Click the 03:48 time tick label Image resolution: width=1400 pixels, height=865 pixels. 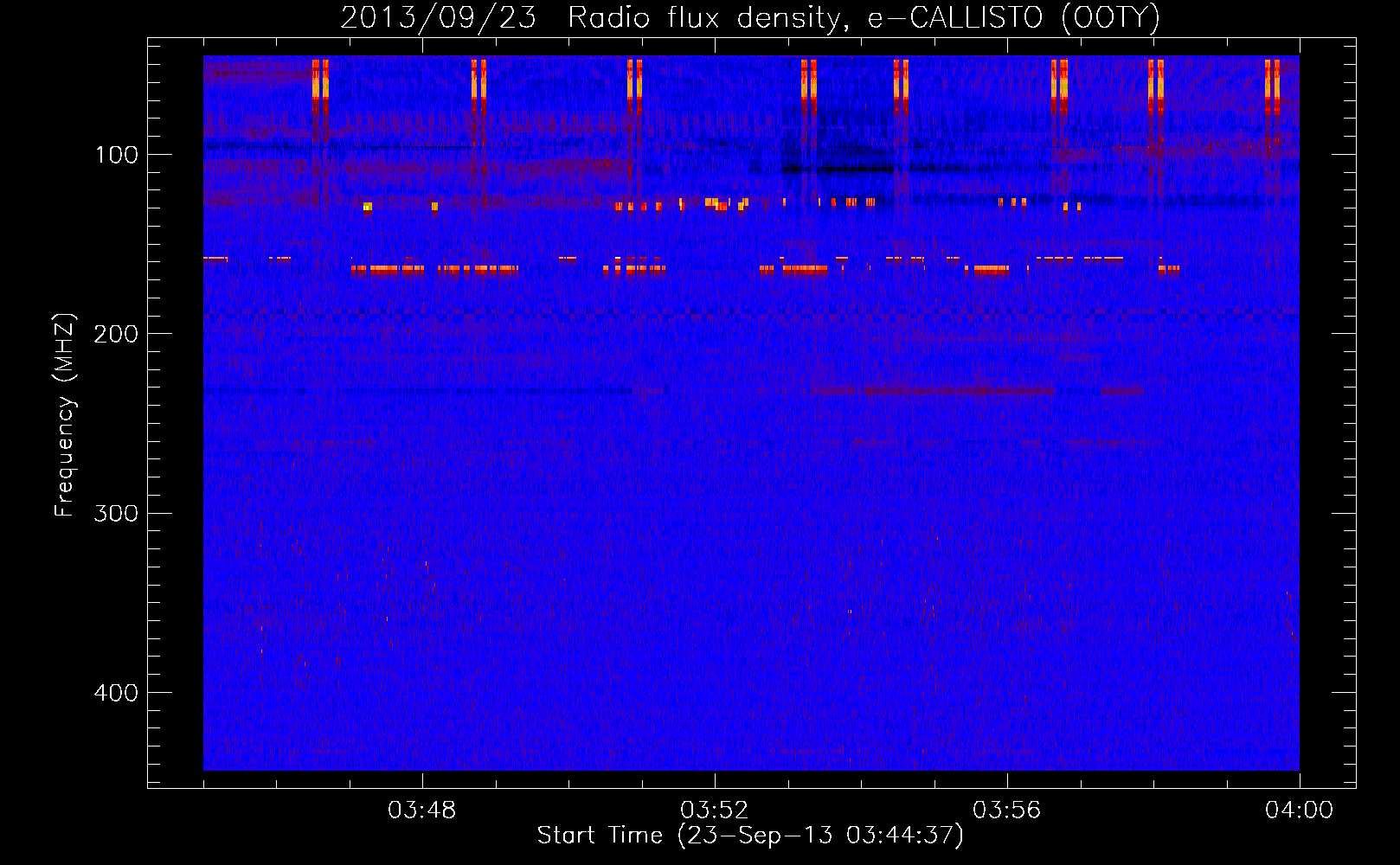pyautogui.click(x=422, y=811)
